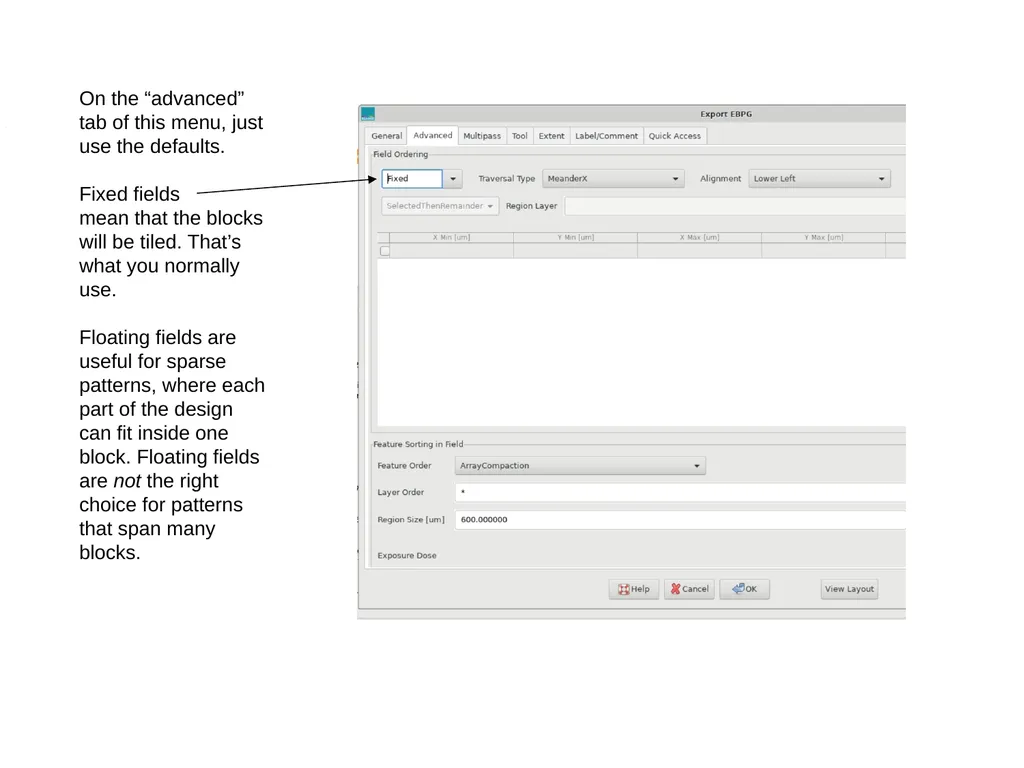Click the Region Layer input field
Image resolution: width=1024 pixels, height=768 pixels.
point(735,206)
